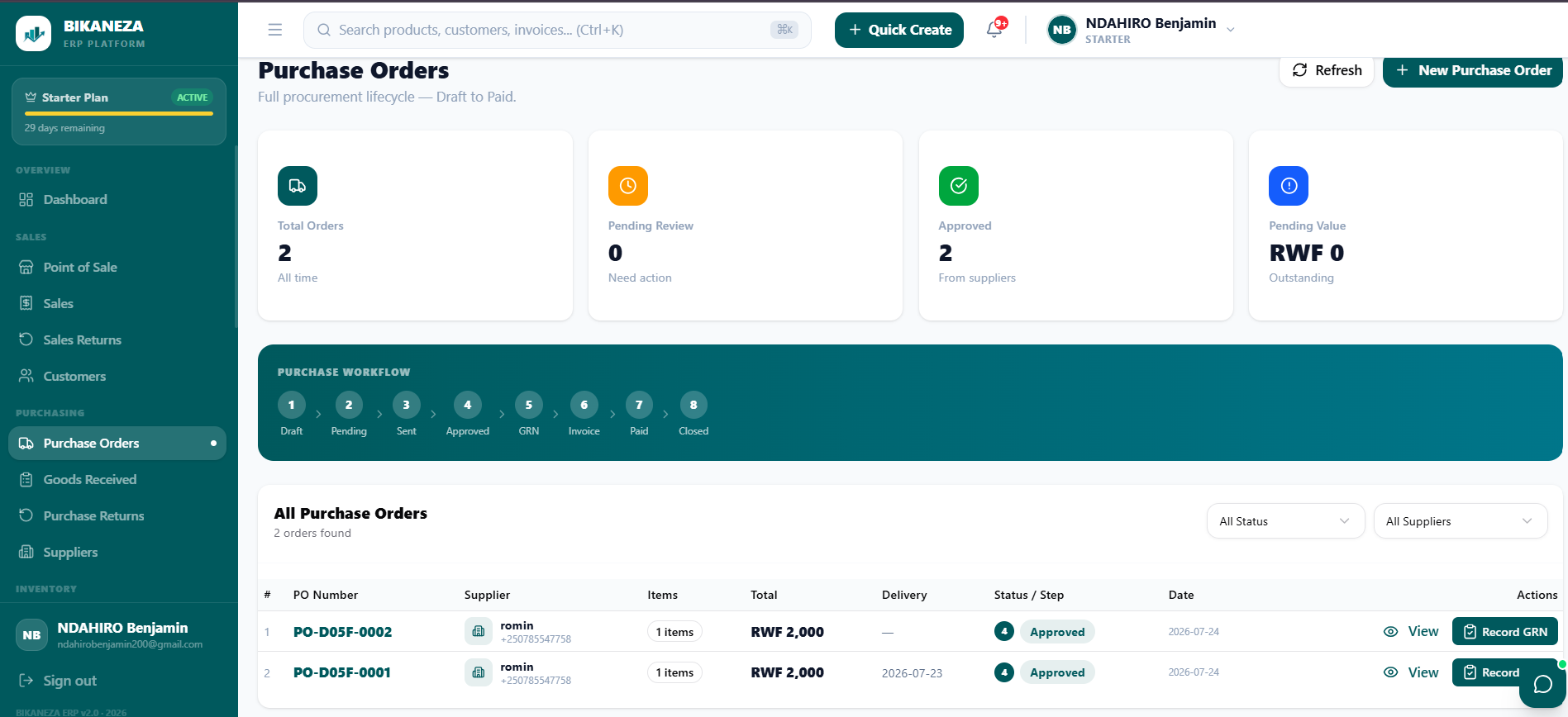Click the Quick Create button

point(899,30)
